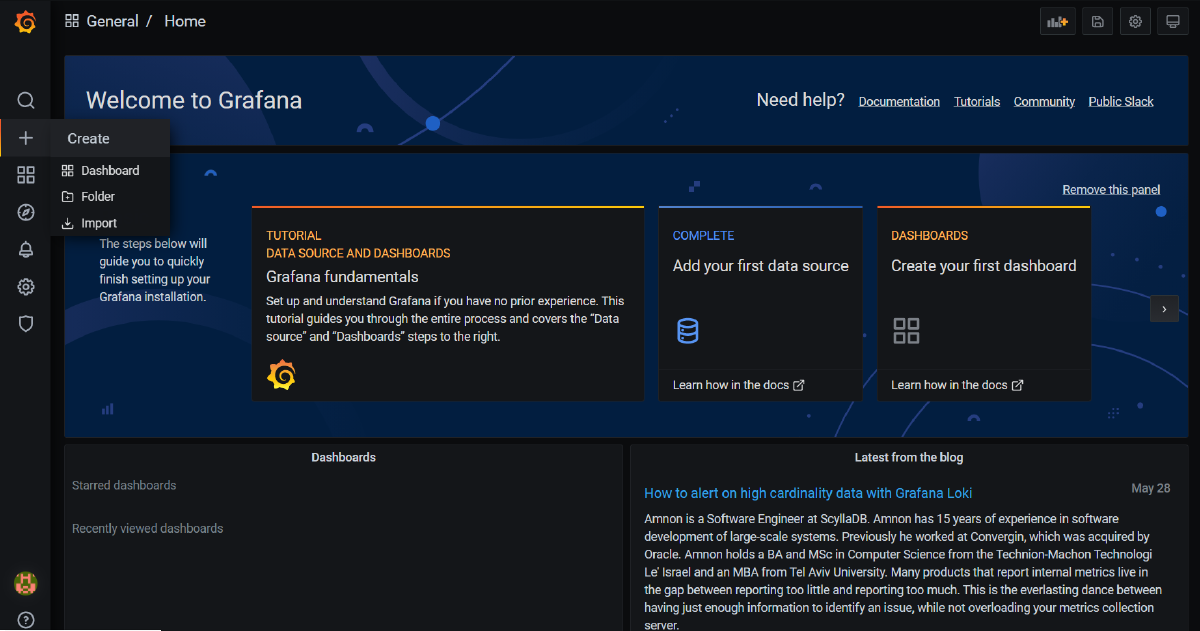Open the Dashboards grid icon in sidebar

coord(26,175)
